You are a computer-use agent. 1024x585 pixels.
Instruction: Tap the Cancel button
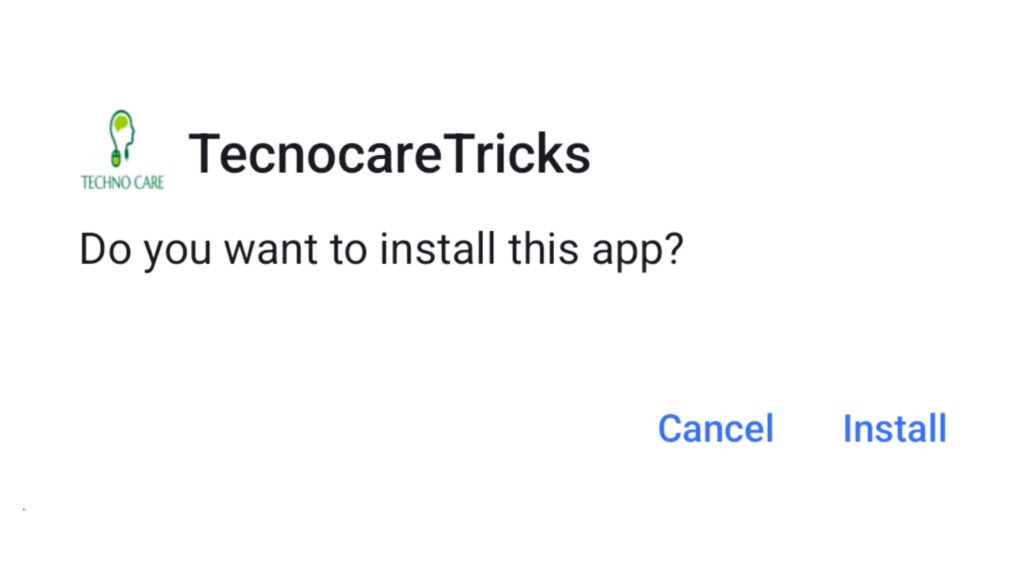click(716, 428)
